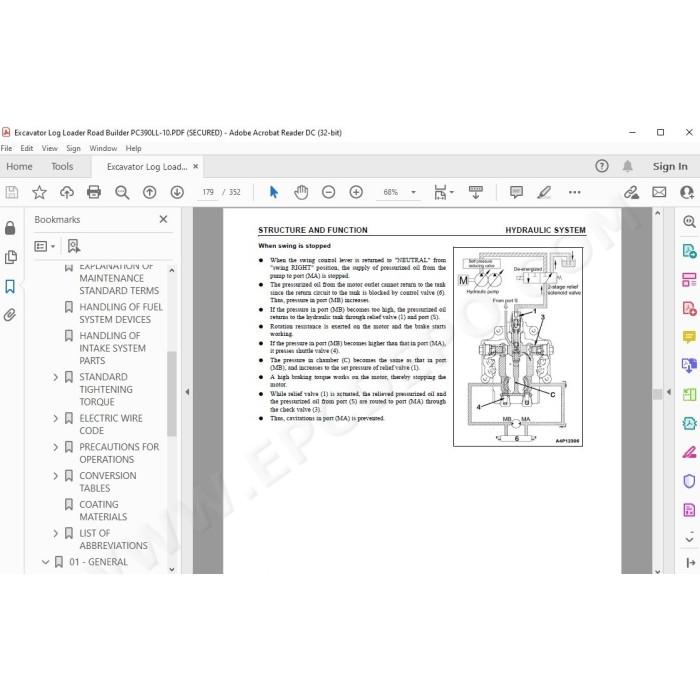Open more tools ellipsis menu
Viewport: 700px width, 700px height.
(575, 192)
